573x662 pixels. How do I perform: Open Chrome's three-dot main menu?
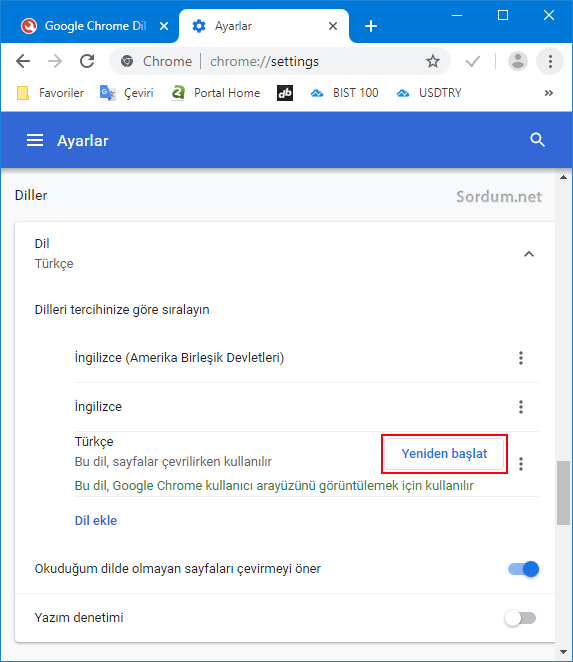(x=550, y=61)
